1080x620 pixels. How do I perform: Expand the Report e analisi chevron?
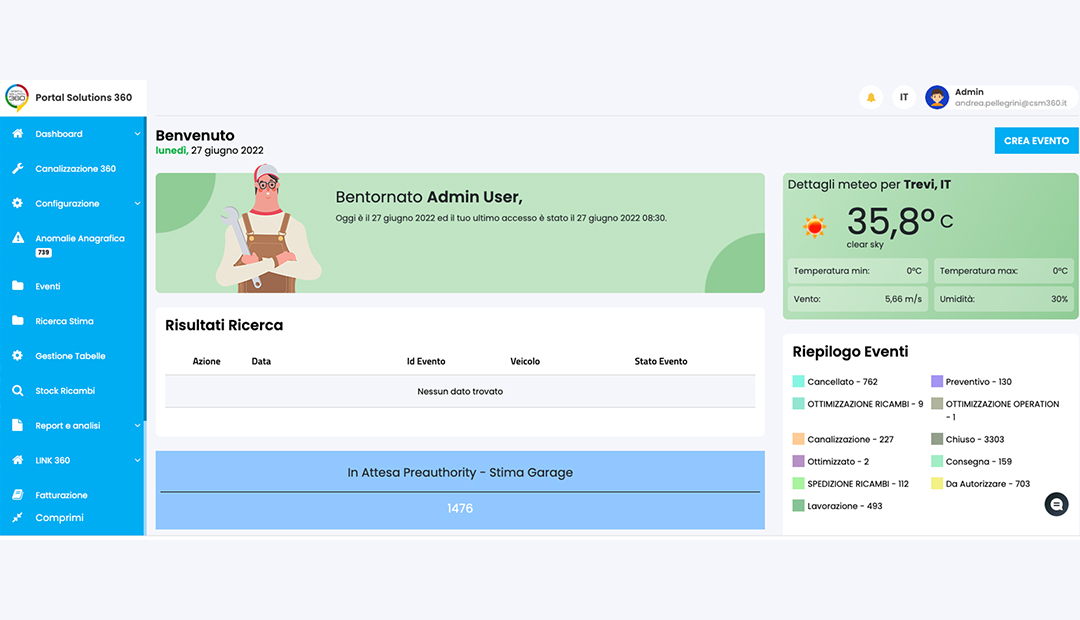(x=137, y=426)
